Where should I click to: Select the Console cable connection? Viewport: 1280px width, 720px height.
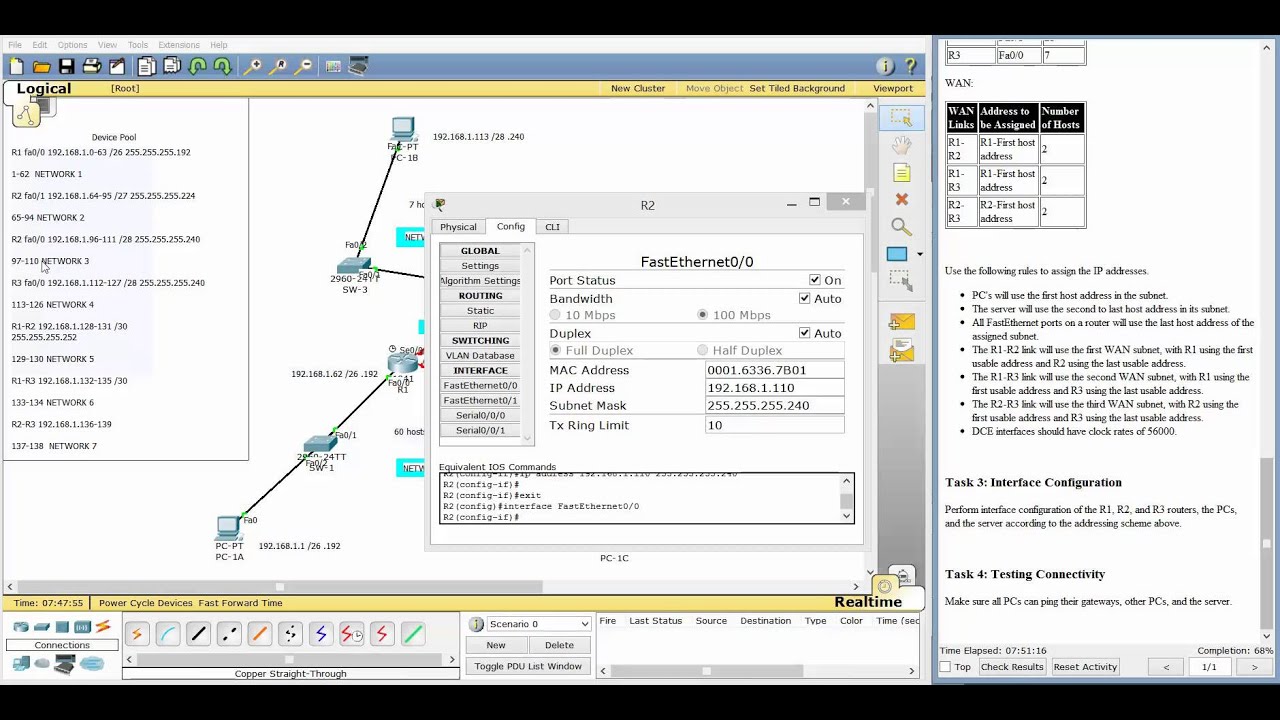tap(168, 634)
